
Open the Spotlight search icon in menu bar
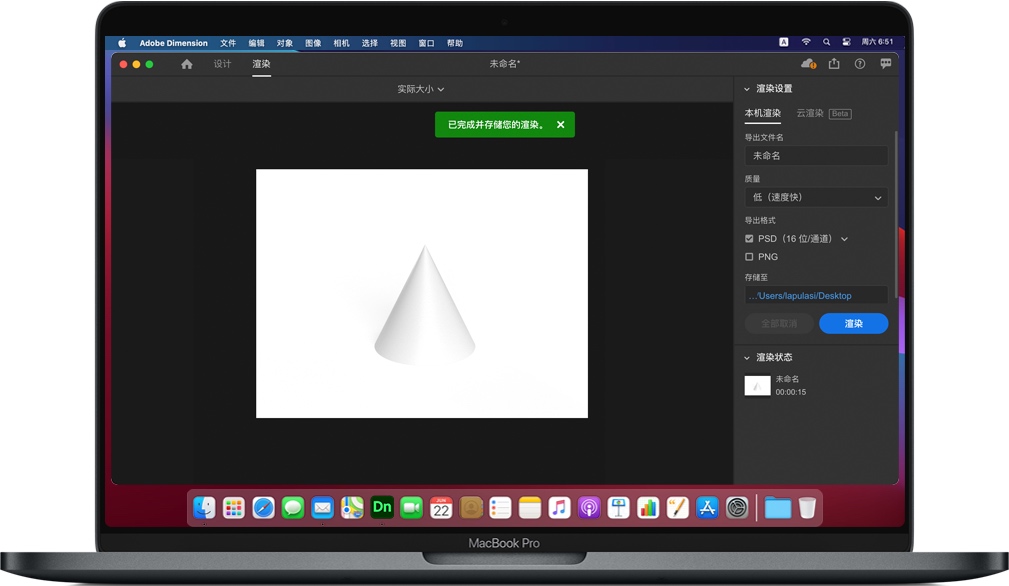[826, 43]
